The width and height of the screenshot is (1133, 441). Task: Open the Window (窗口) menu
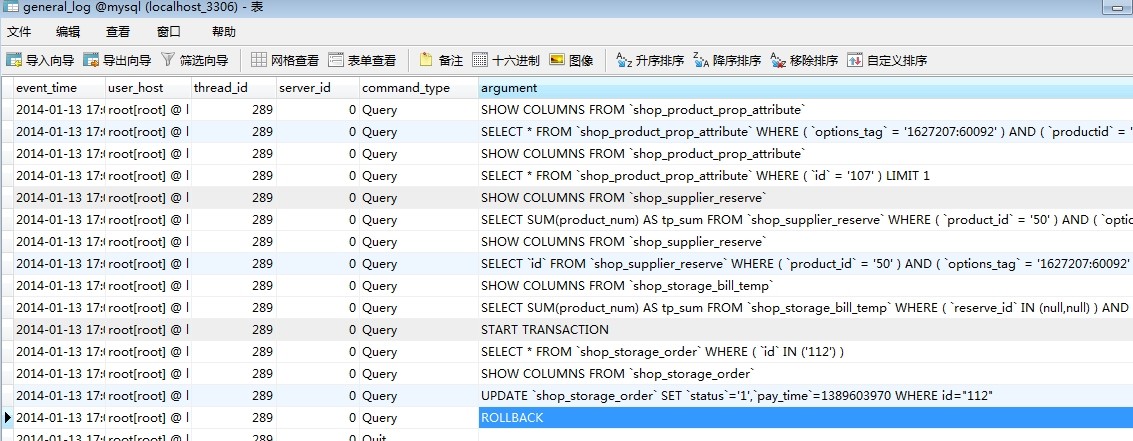click(x=169, y=32)
